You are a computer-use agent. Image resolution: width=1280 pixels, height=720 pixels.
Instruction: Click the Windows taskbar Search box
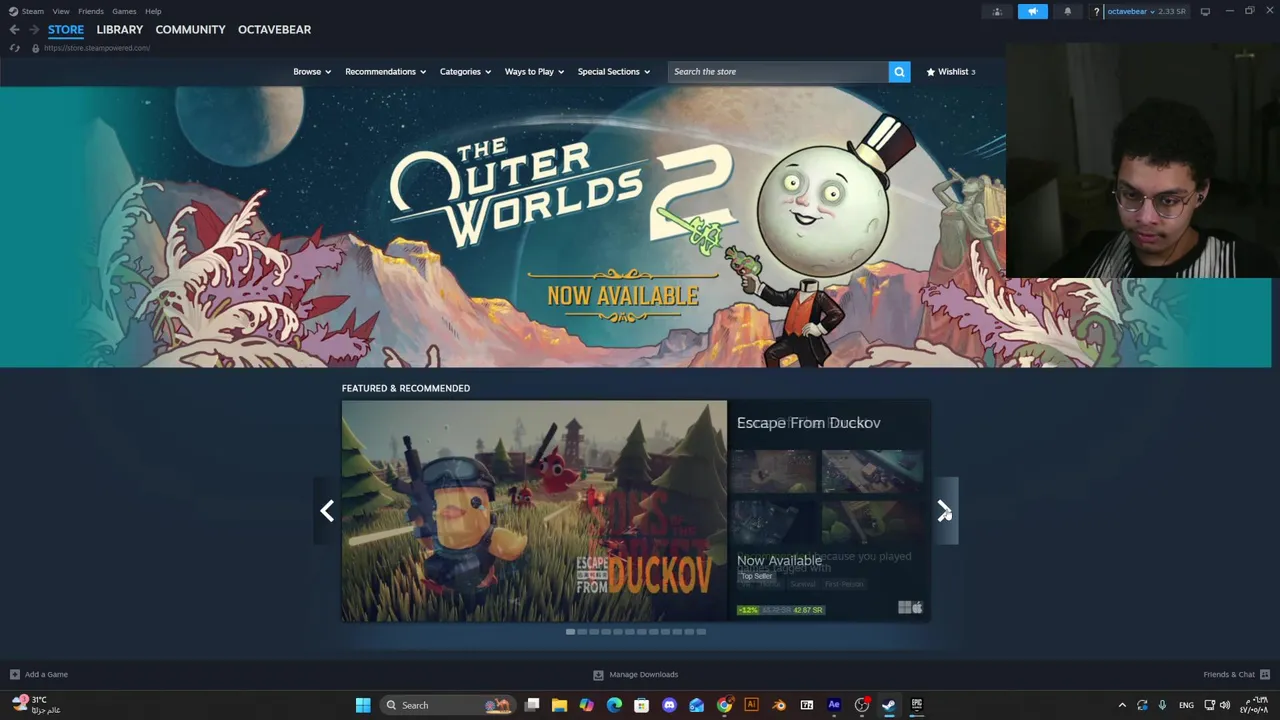point(447,705)
